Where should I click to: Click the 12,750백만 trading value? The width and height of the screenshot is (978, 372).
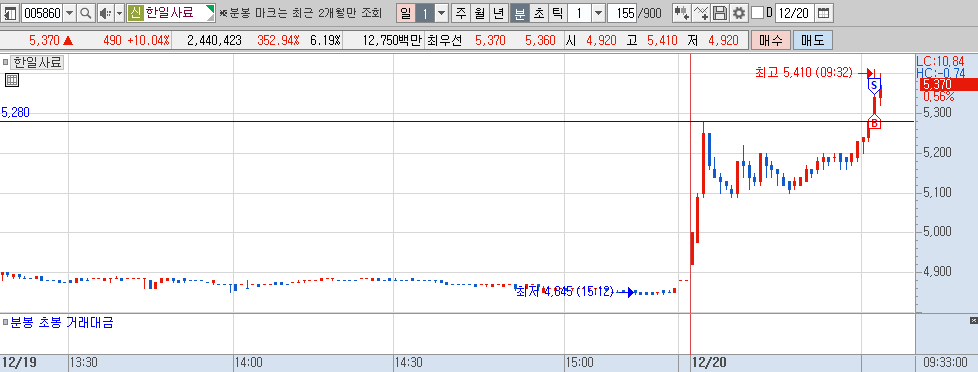pos(392,41)
